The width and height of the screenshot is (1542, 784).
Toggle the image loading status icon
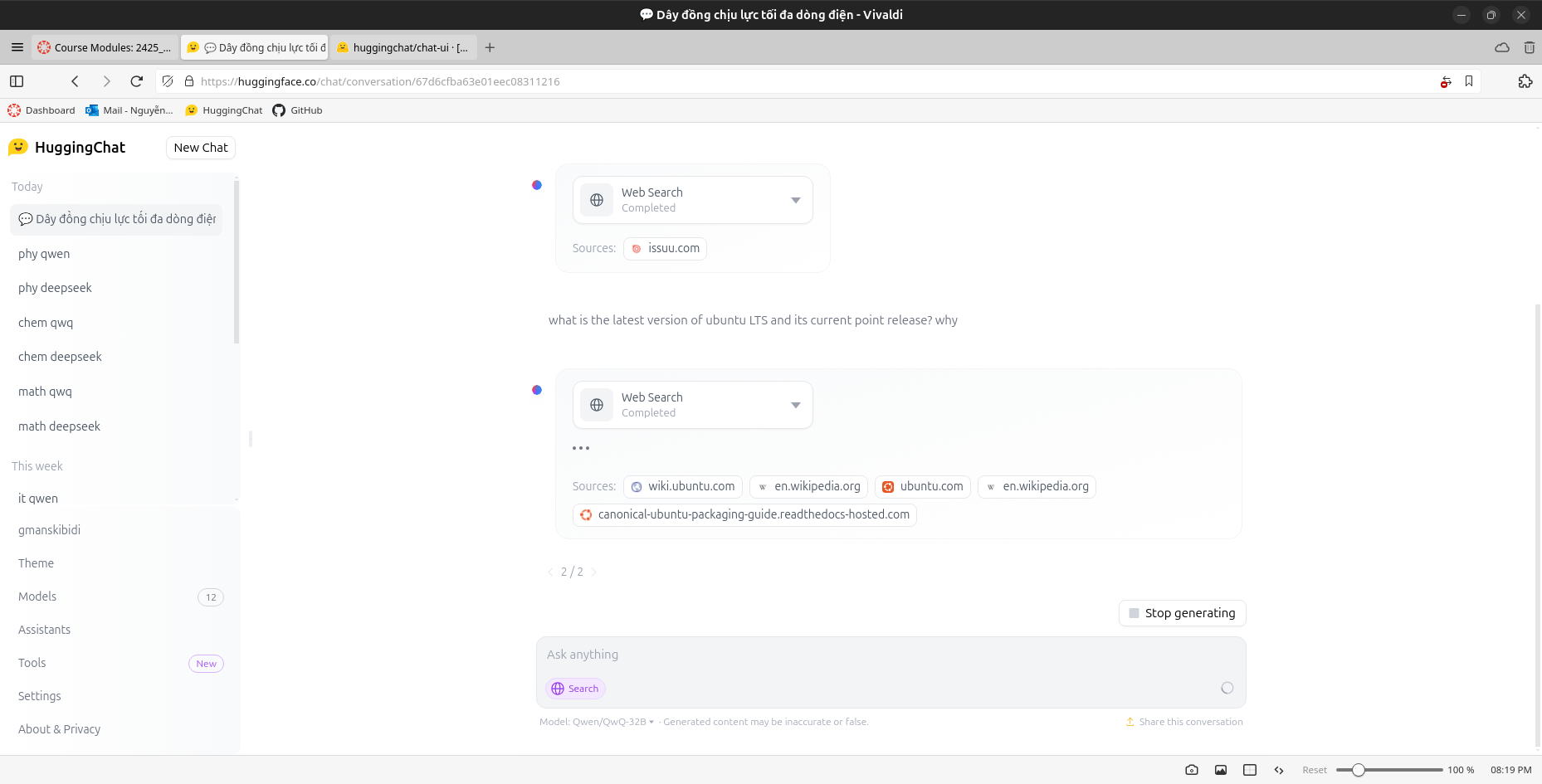[x=1221, y=770]
